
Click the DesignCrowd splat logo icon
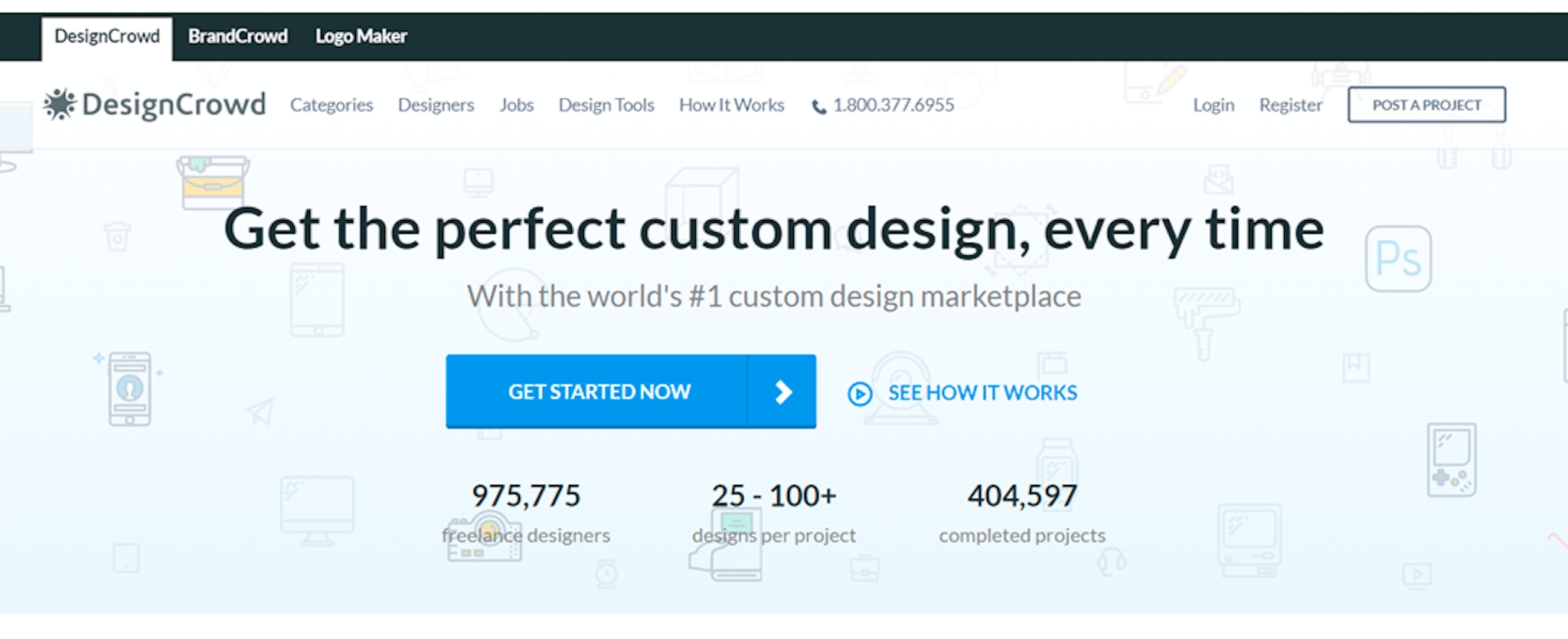(x=59, y=104)
